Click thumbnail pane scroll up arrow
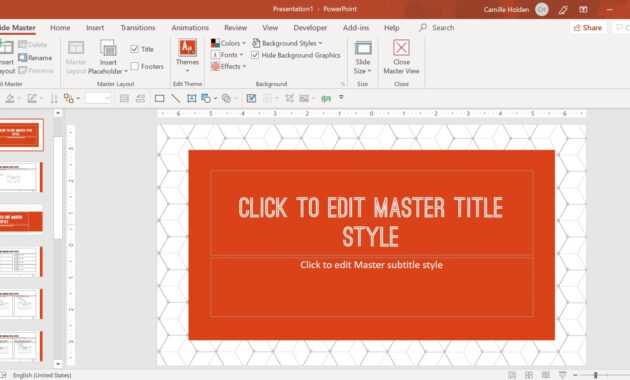Screen dimensions: 630x380 tap(58, 113)
